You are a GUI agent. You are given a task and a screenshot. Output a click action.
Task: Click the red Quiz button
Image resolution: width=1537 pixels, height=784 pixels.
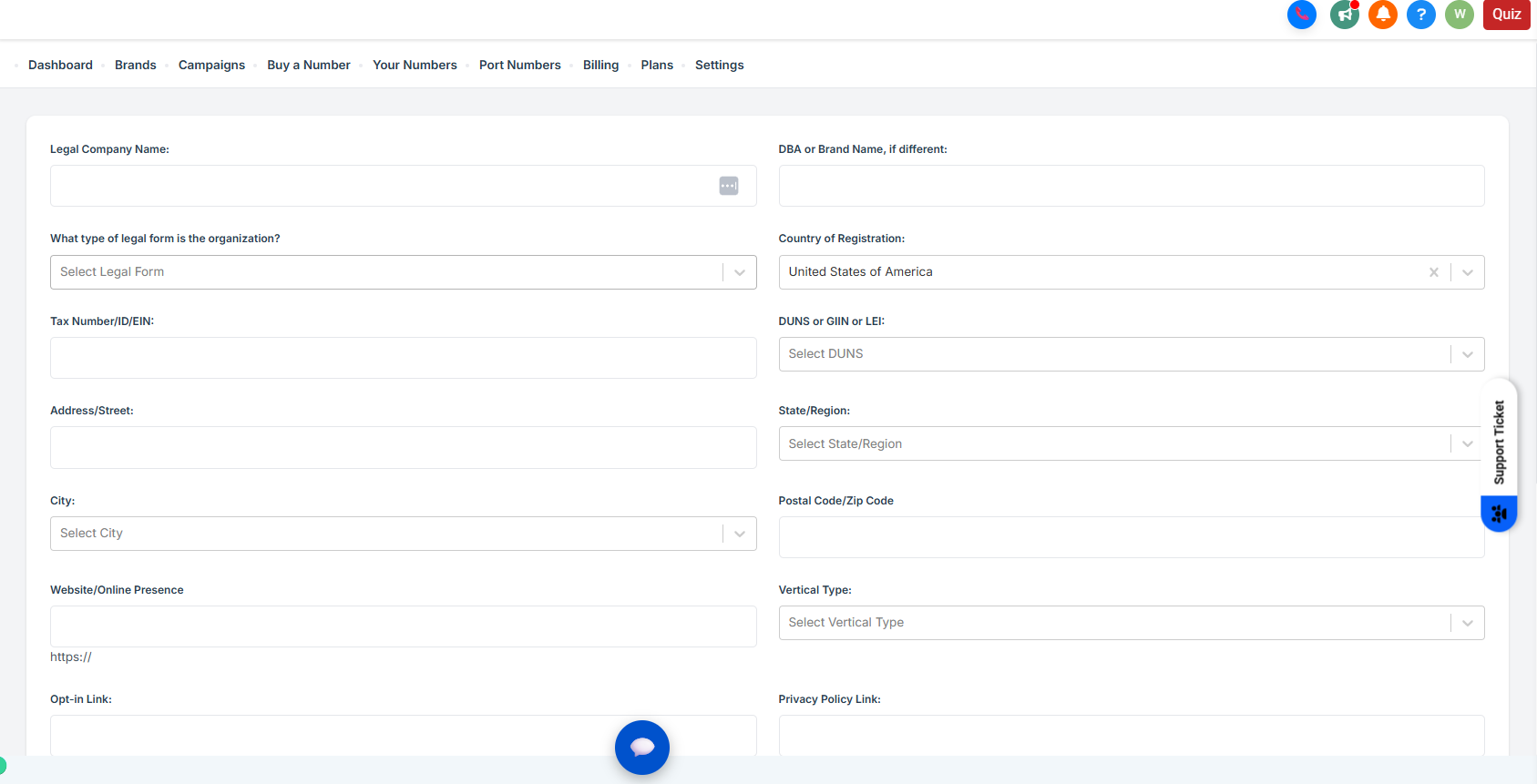tap(1506, 15)
